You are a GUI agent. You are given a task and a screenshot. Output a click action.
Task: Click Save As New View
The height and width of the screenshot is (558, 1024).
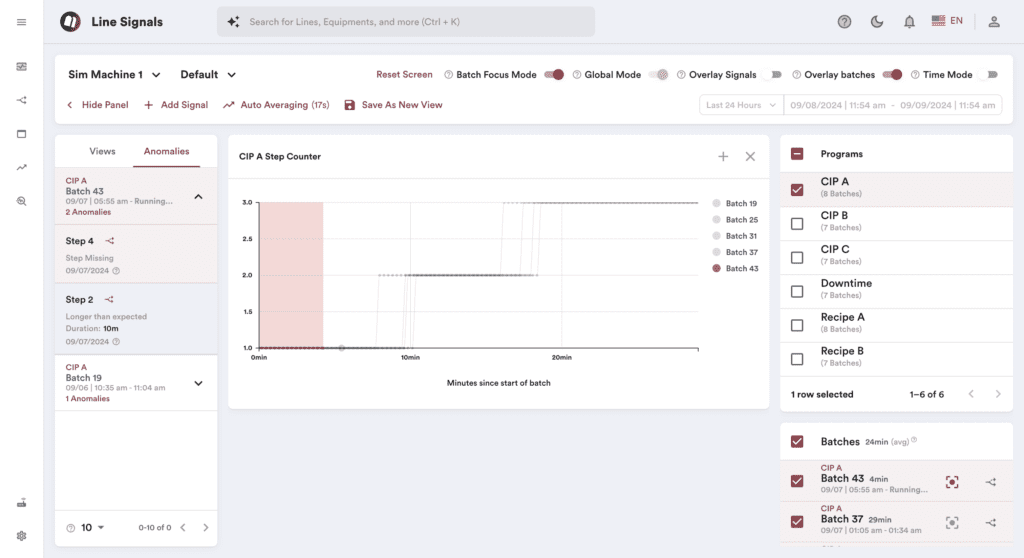(393, 105)
